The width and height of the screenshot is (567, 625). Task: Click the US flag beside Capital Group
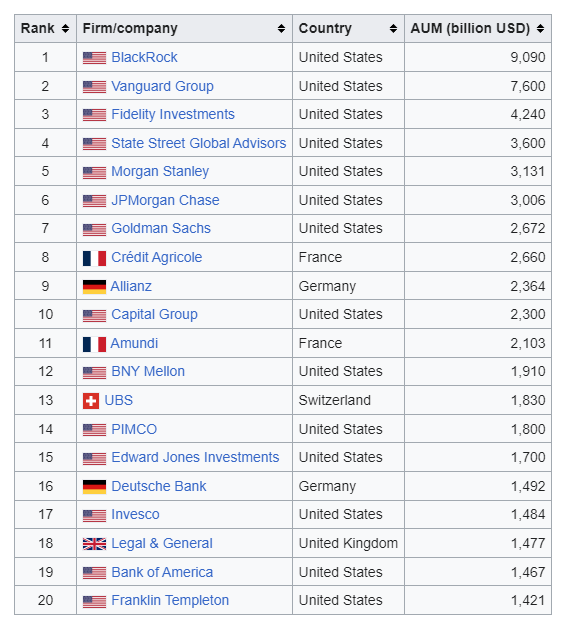pyautogui.click(x=94, y=315)
